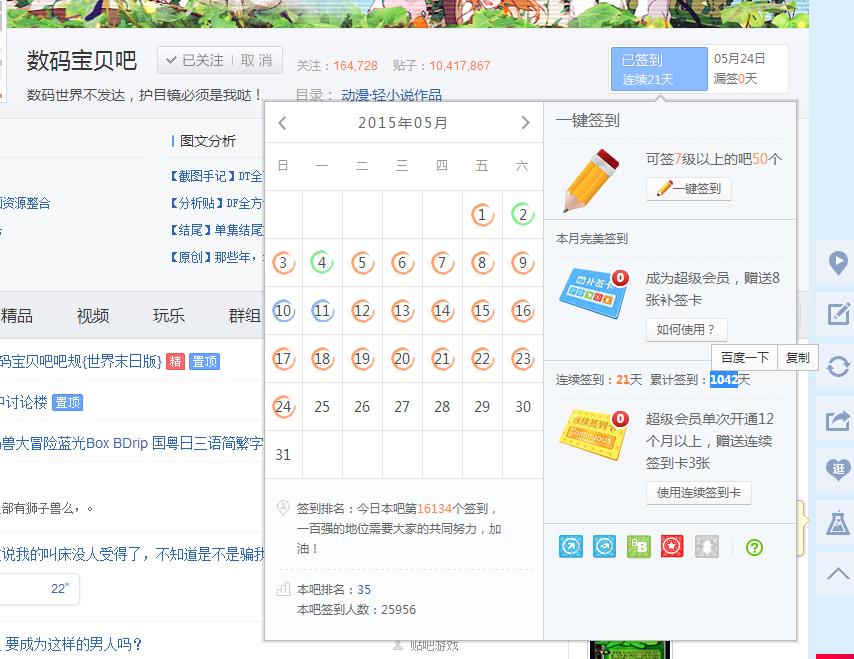Image resolution: width=854 pixels, height=659 pixels.
Task: Click 复制 in the selection popup
Action: (797, 358)
